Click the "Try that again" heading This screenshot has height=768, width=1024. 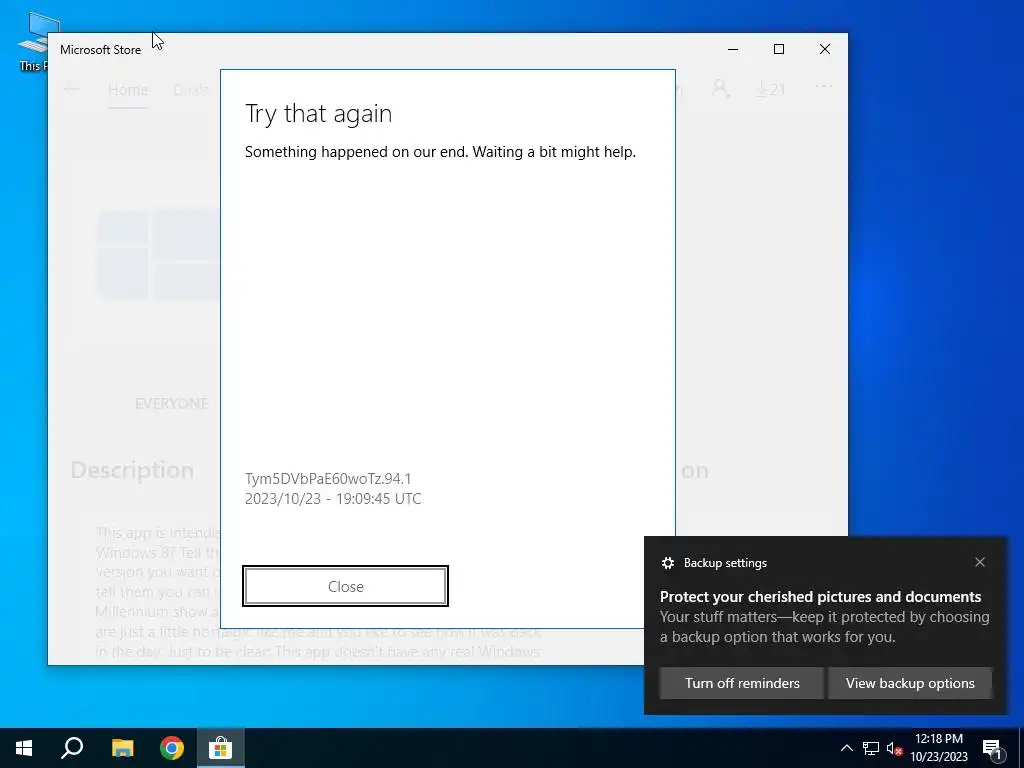click(319, 114)
